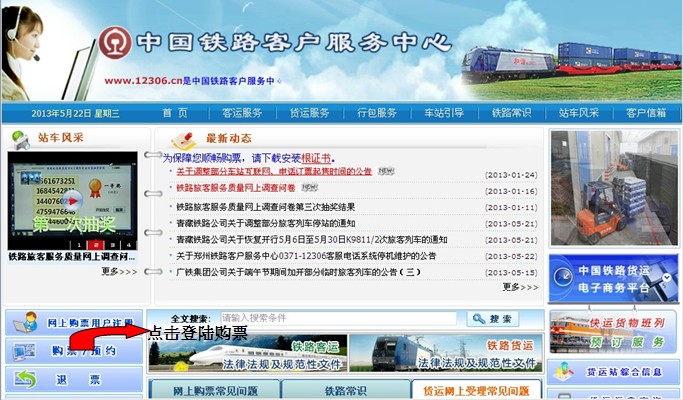
Task: Open 青藏铁路公司关于调整部分旅客列车停站 notice
Action: point(265,223)
